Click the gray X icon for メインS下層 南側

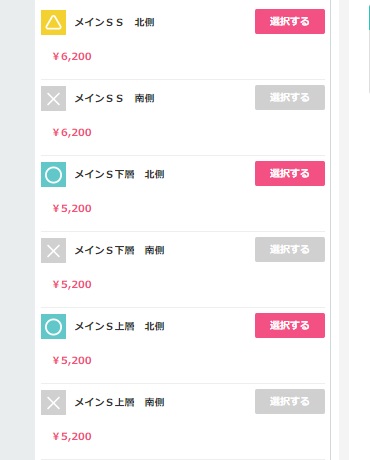(x=53, y=250)
